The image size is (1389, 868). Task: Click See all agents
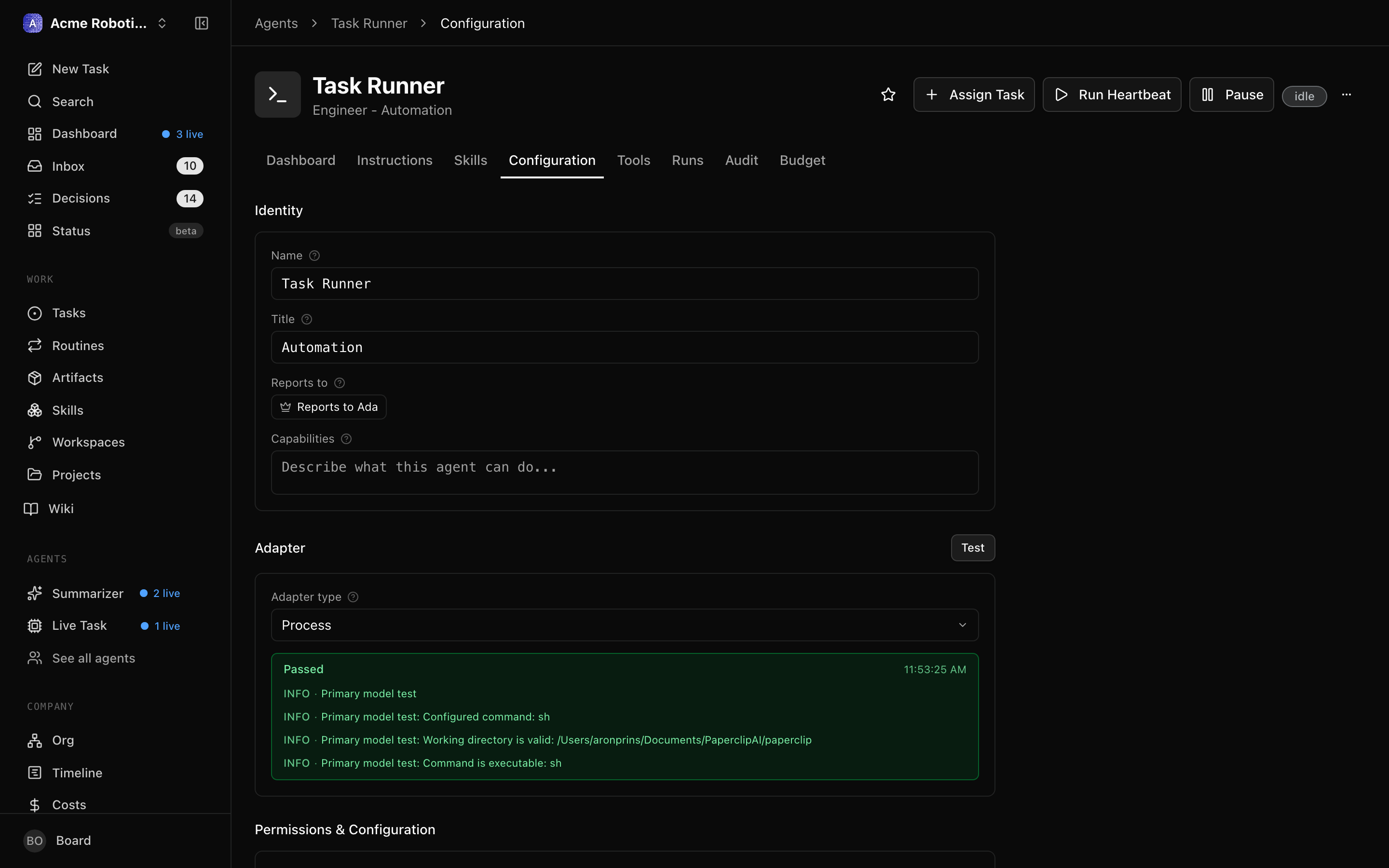(115, 658)
